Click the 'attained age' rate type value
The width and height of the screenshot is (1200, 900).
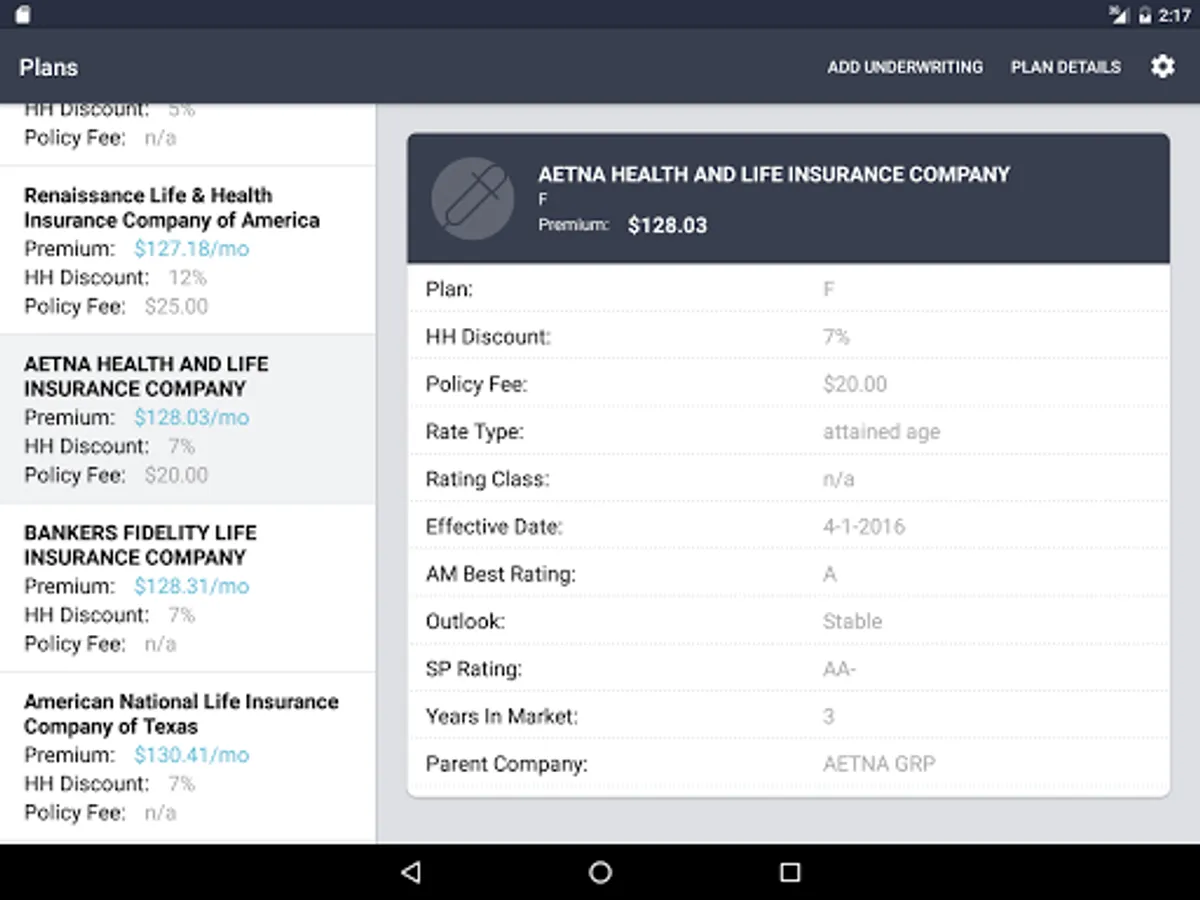[881, 432]
